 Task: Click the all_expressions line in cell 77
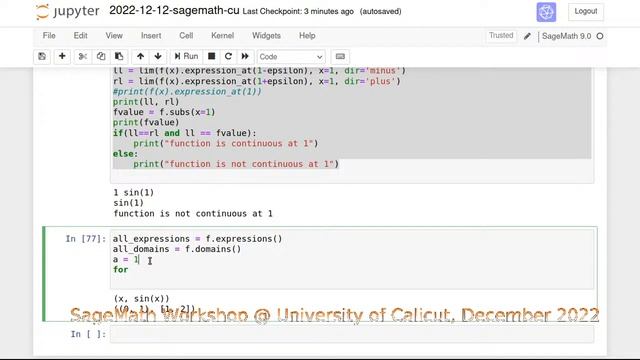coord(198,239)
